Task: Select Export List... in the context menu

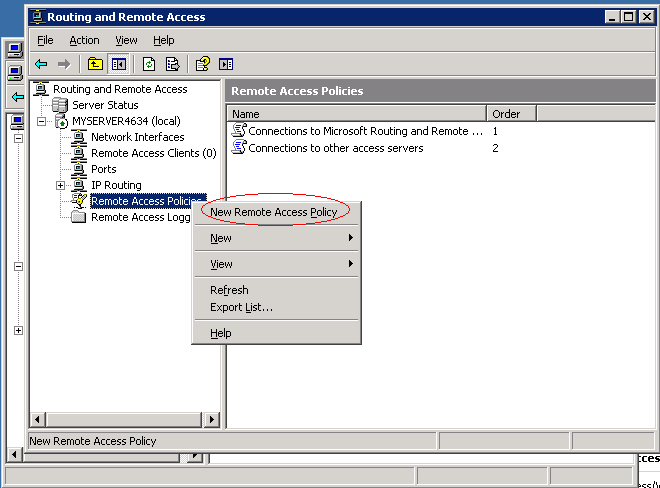Action: point(276,307)
